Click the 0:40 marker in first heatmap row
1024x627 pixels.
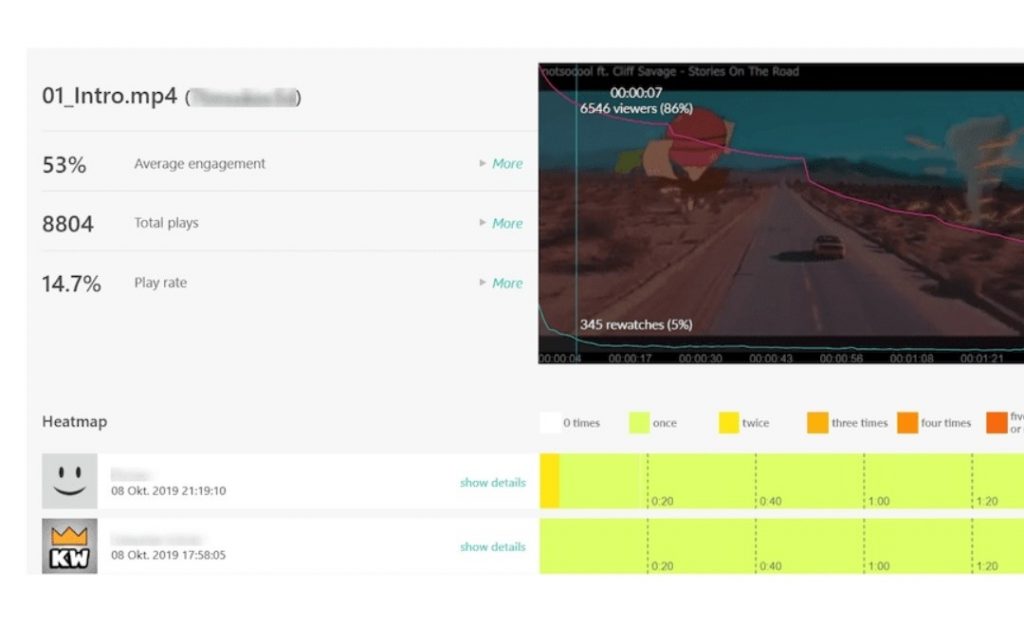coord(770,501)
